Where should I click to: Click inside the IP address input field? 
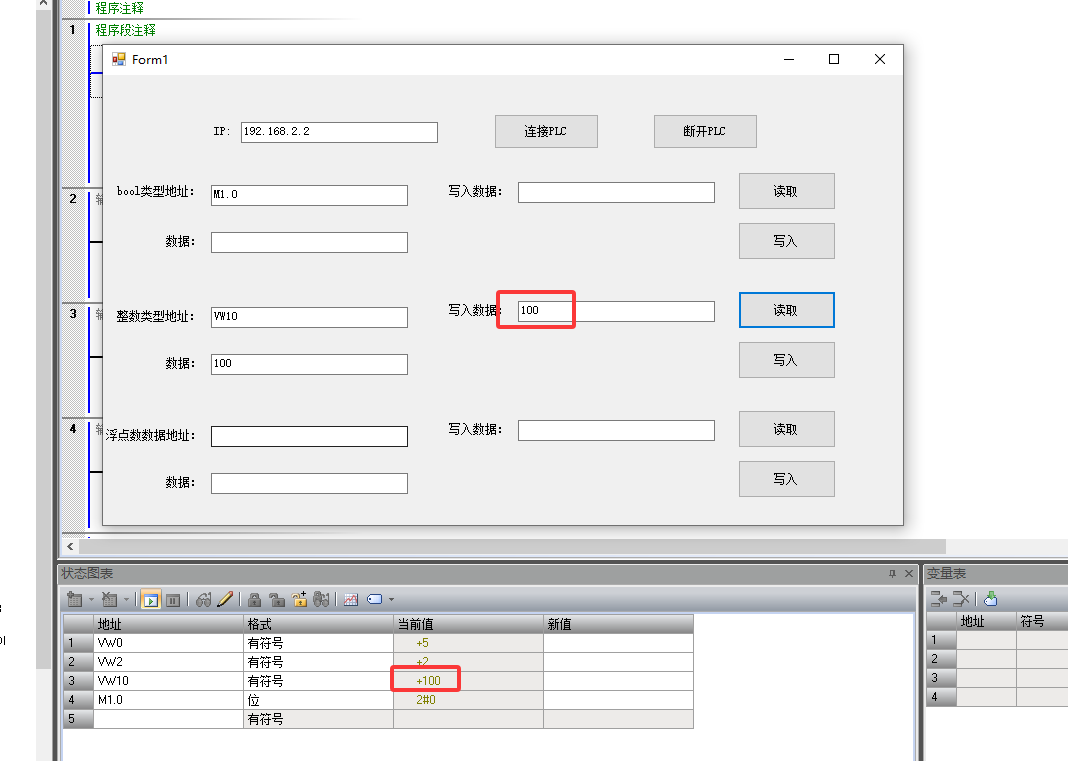pyautogui.click(x=338, y=131)
